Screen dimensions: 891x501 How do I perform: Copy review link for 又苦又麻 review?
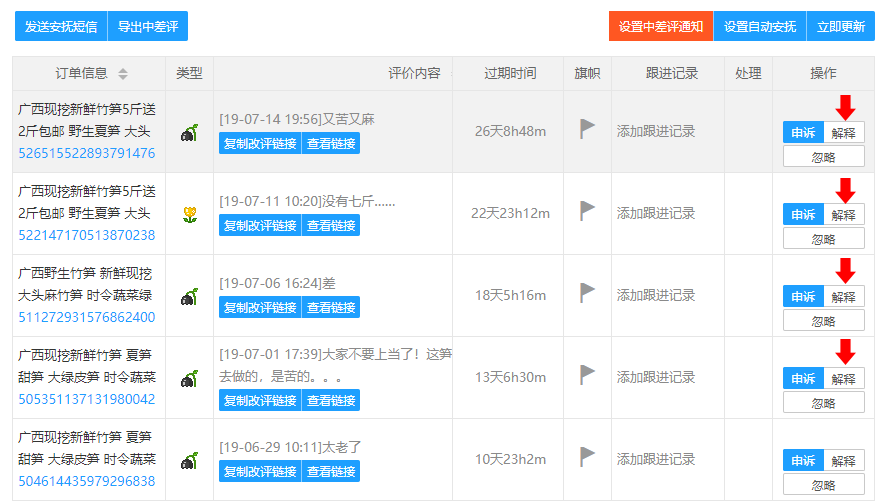pyautogui.click(x=260, y=143)
